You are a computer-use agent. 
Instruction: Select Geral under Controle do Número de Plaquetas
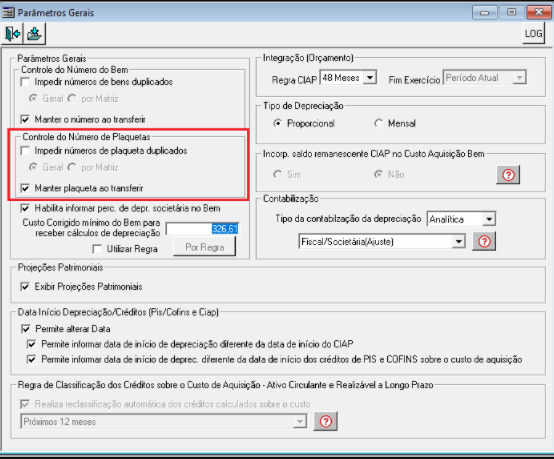pyautogui.click(x=33, y=167)
